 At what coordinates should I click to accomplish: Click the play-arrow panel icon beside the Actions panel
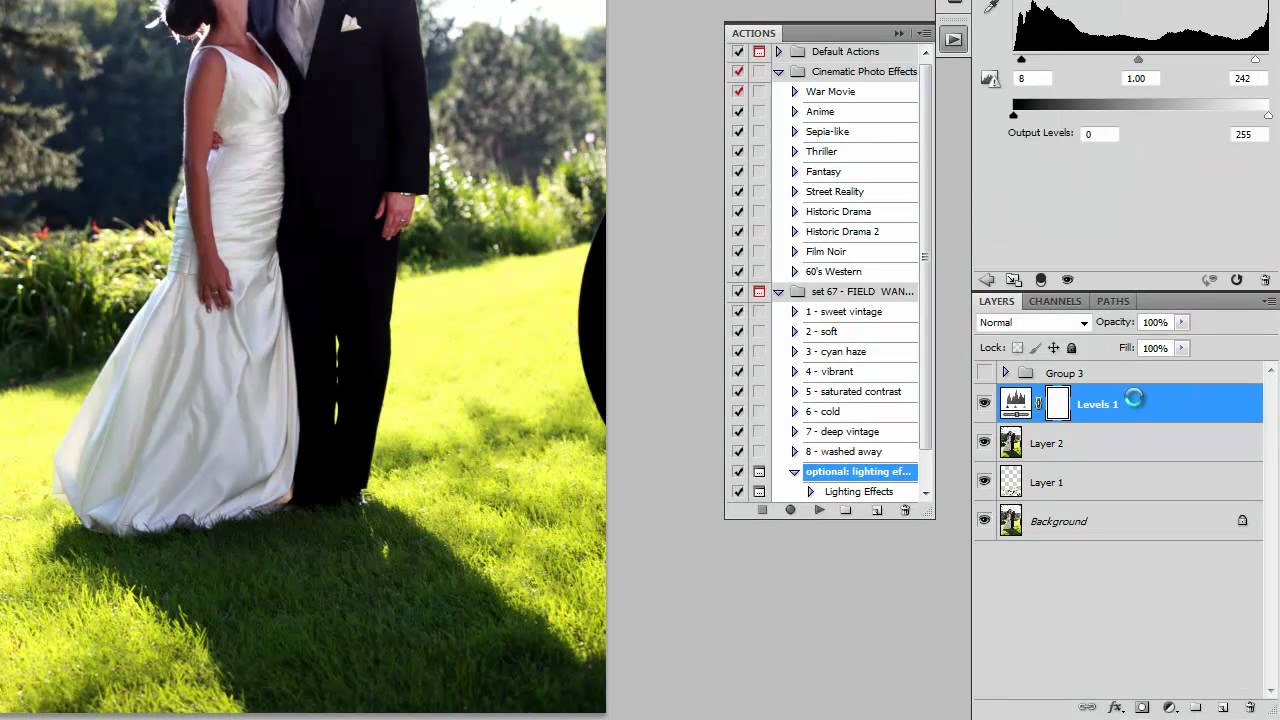click(x=953, y=40)
